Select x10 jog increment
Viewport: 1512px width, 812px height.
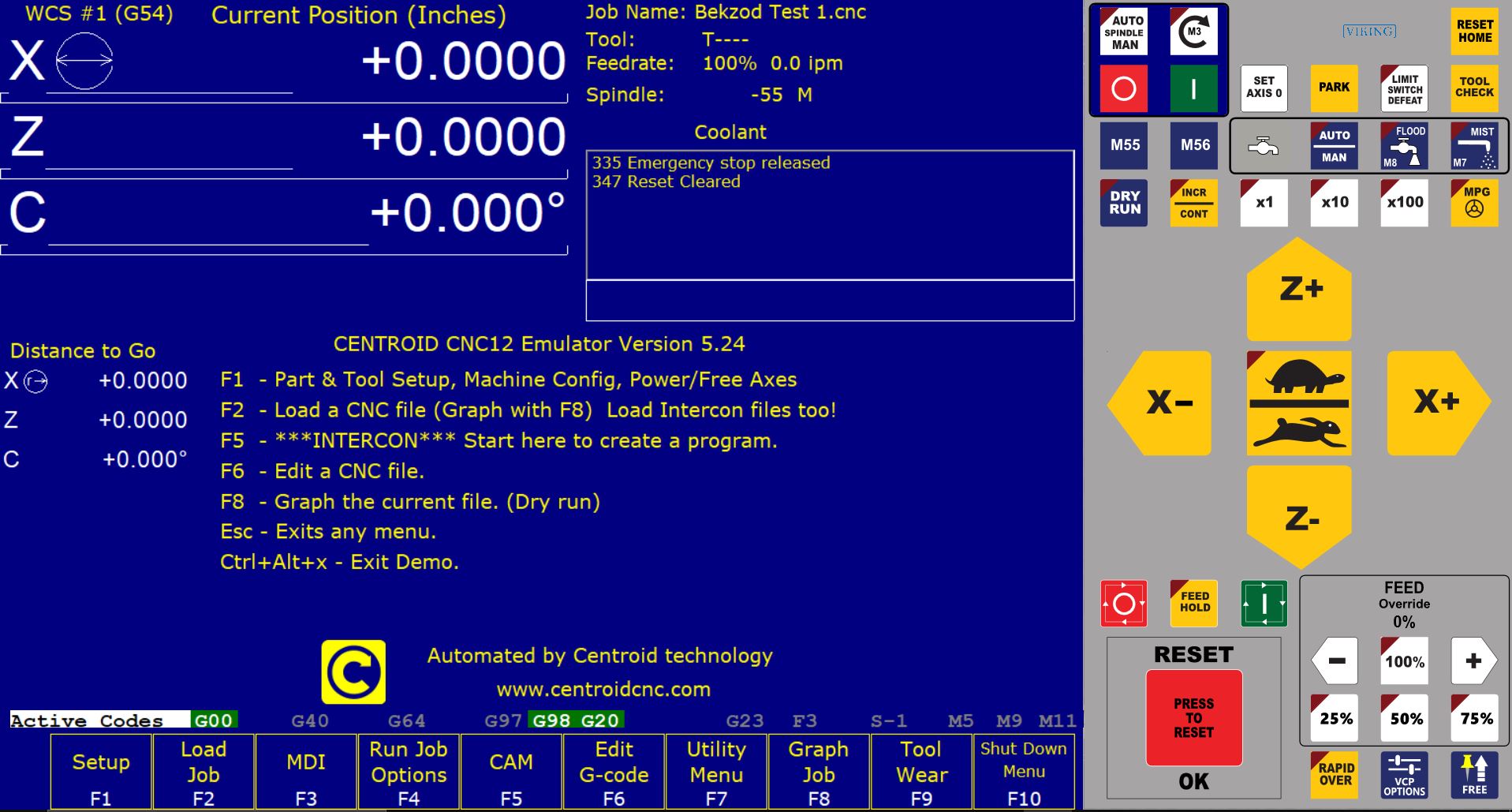(1334, 203)
